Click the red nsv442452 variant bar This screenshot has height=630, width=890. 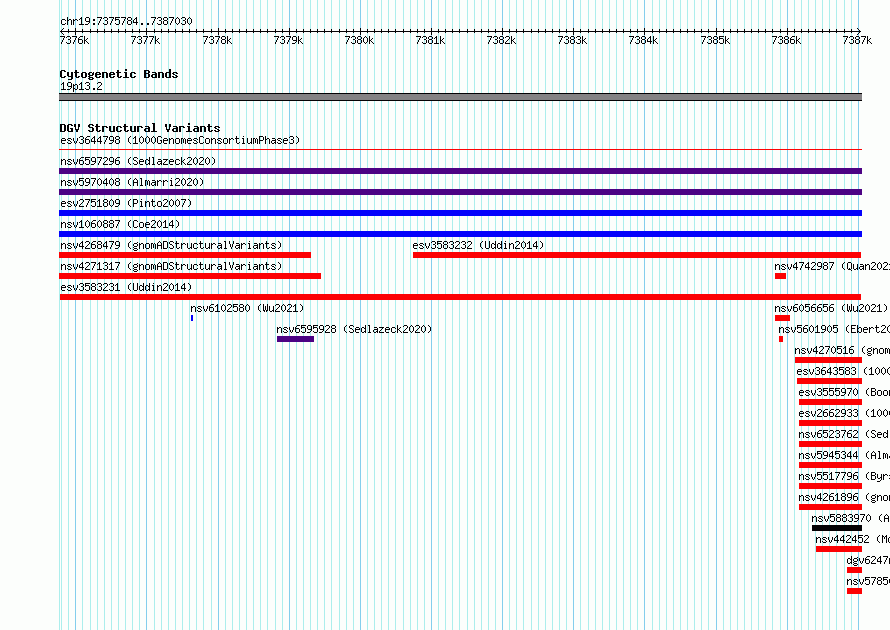(839, 549)
